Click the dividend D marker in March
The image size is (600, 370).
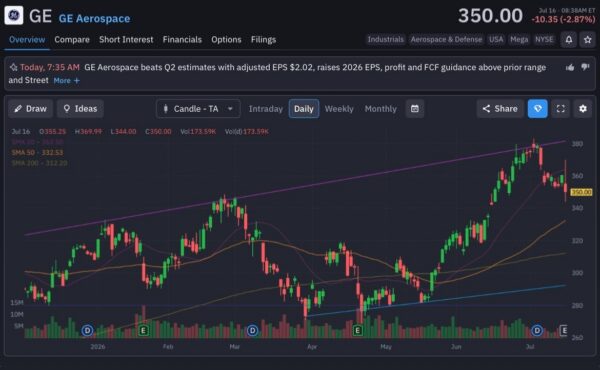coord(252,330)
